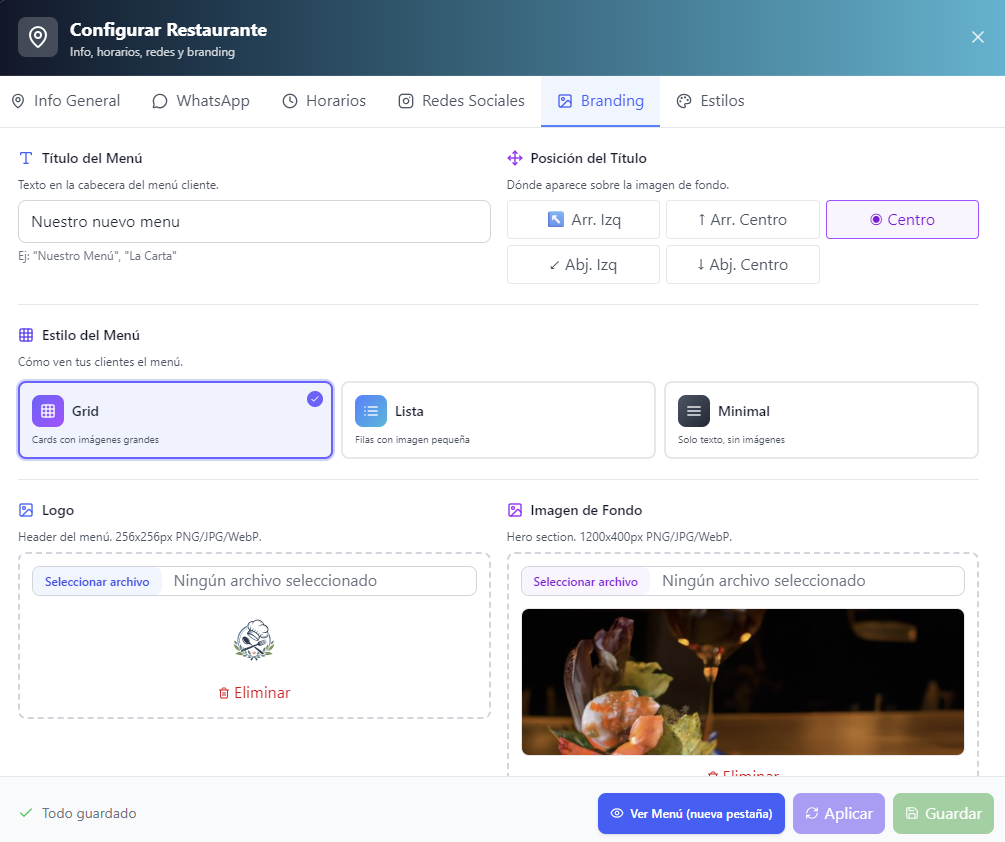Click the "T" icon beside Título del Menú
The image size is (1005, 842).
tap(26, 157)
